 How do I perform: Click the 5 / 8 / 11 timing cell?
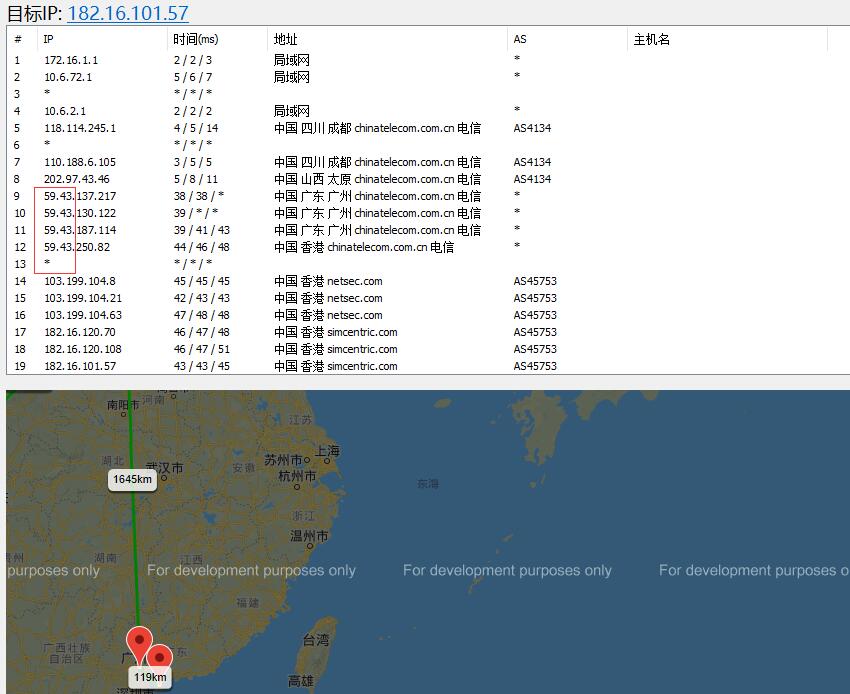(x=196, y=179)
